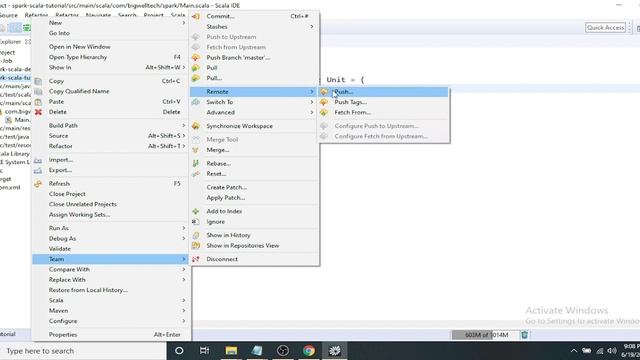This screenshot has height=360, width=640.
Task: Open the Team context menu entry
Action: (110, 259)
